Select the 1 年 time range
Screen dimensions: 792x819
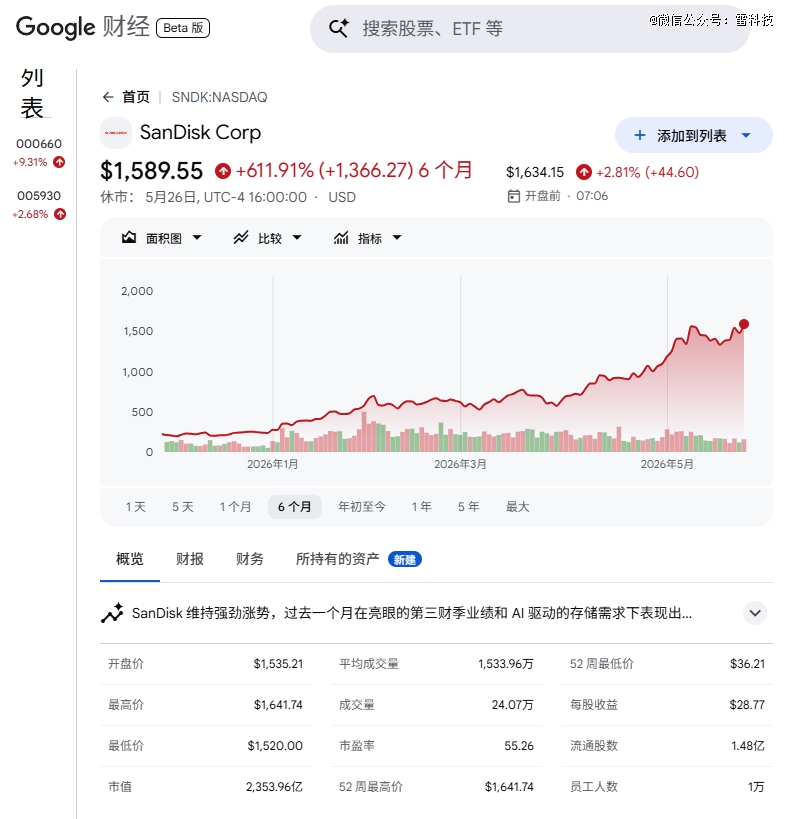pos(421,507)
